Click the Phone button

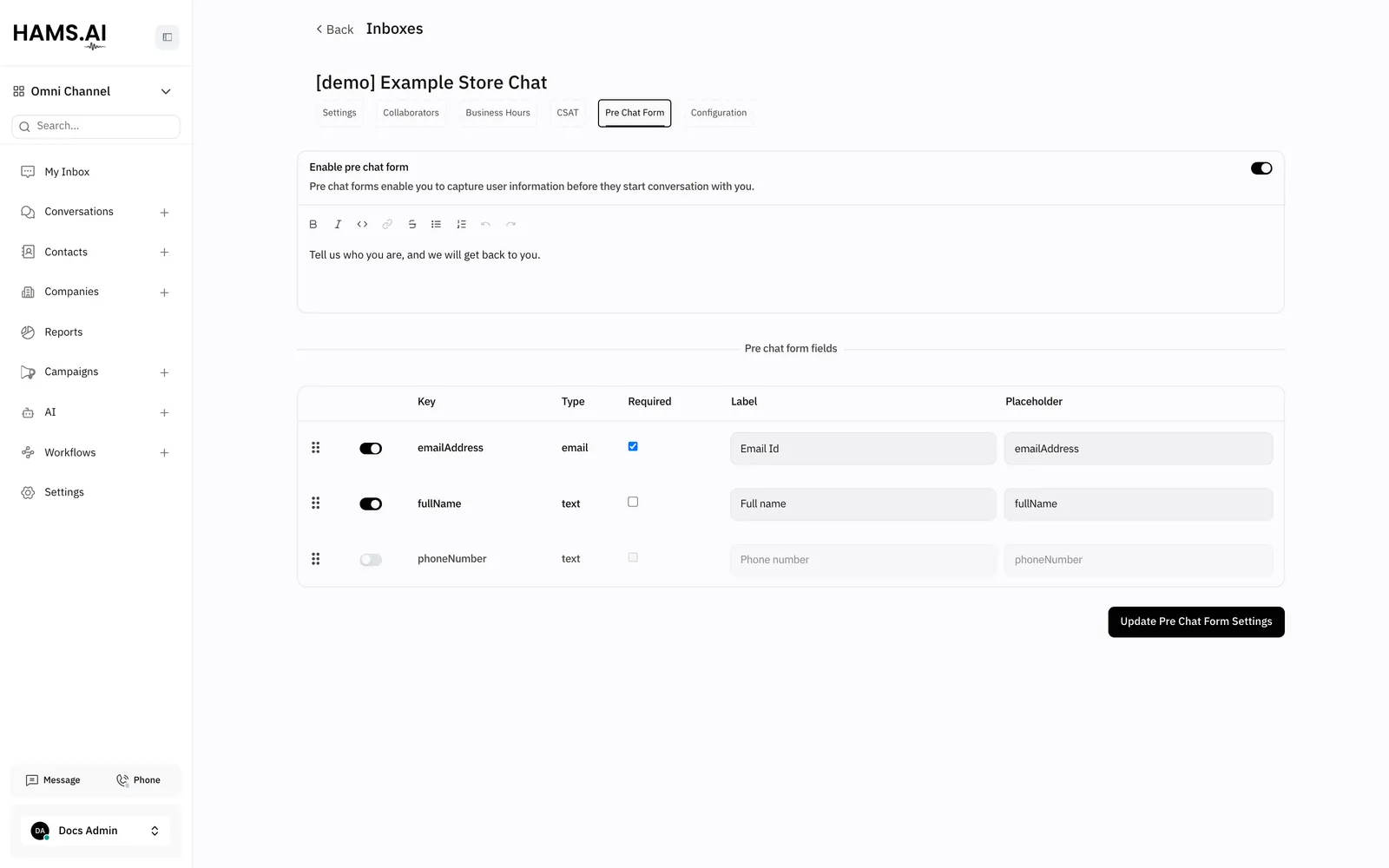pos(139,780)
